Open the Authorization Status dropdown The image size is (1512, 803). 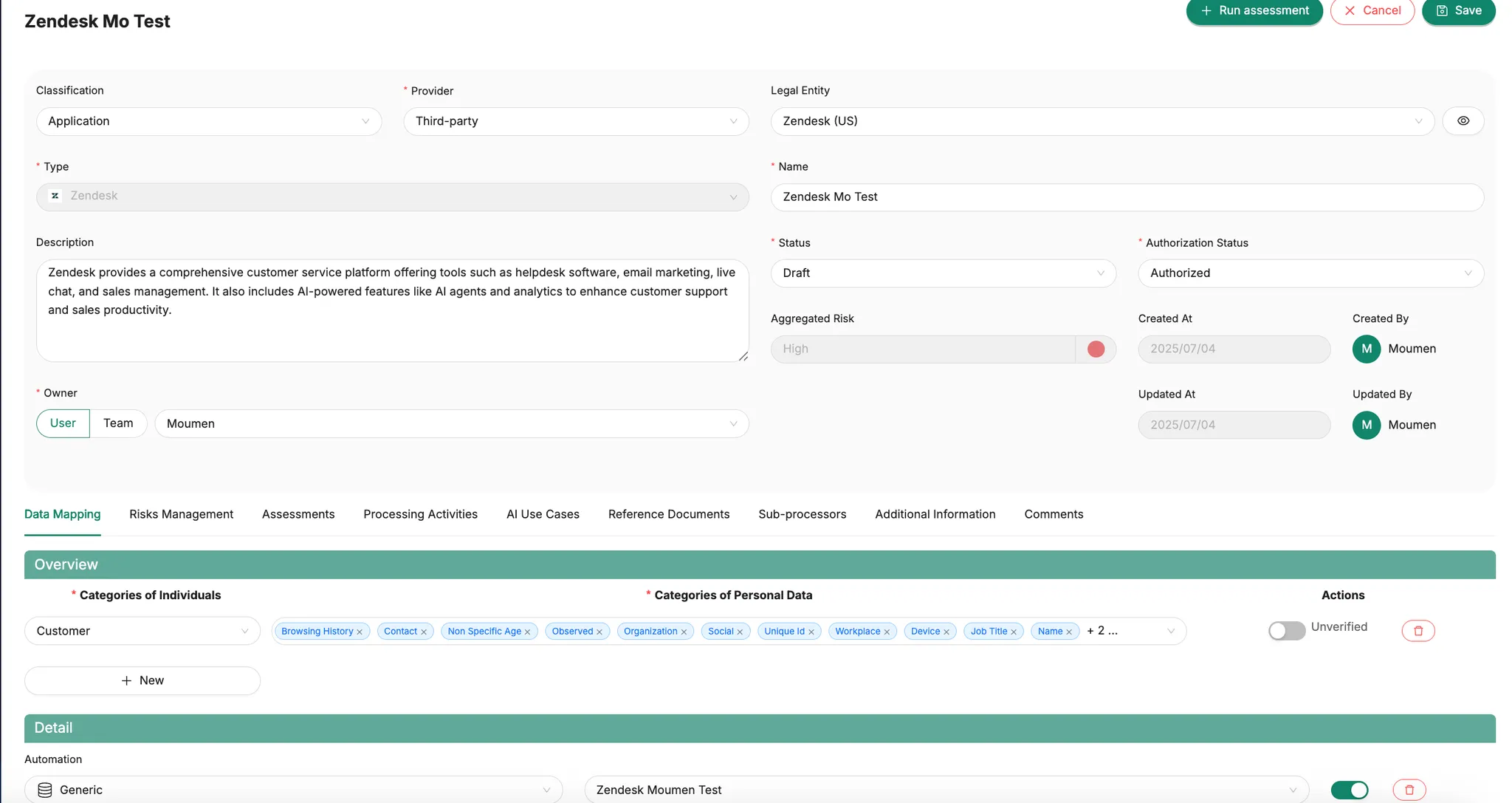1310,273
